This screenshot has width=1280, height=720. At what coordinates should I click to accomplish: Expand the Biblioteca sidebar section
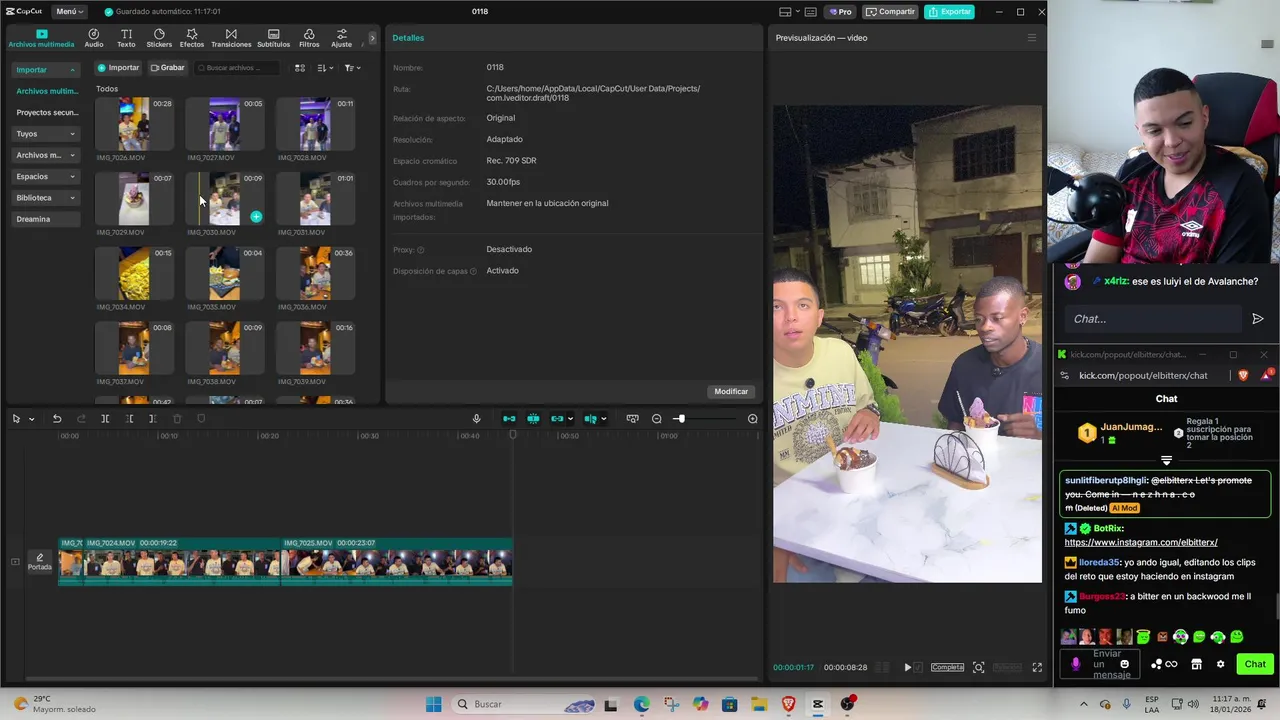click(45, 198)
